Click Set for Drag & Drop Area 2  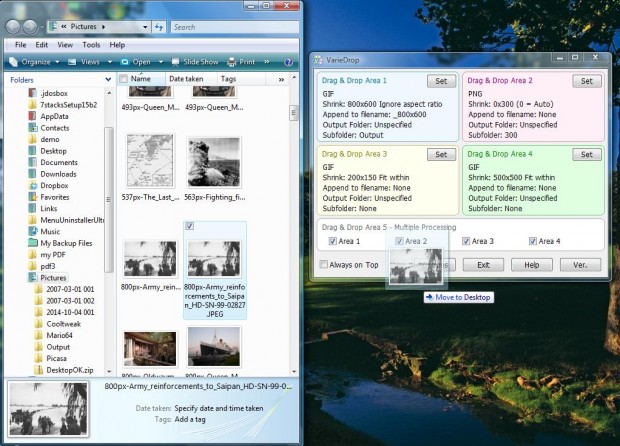587,81
